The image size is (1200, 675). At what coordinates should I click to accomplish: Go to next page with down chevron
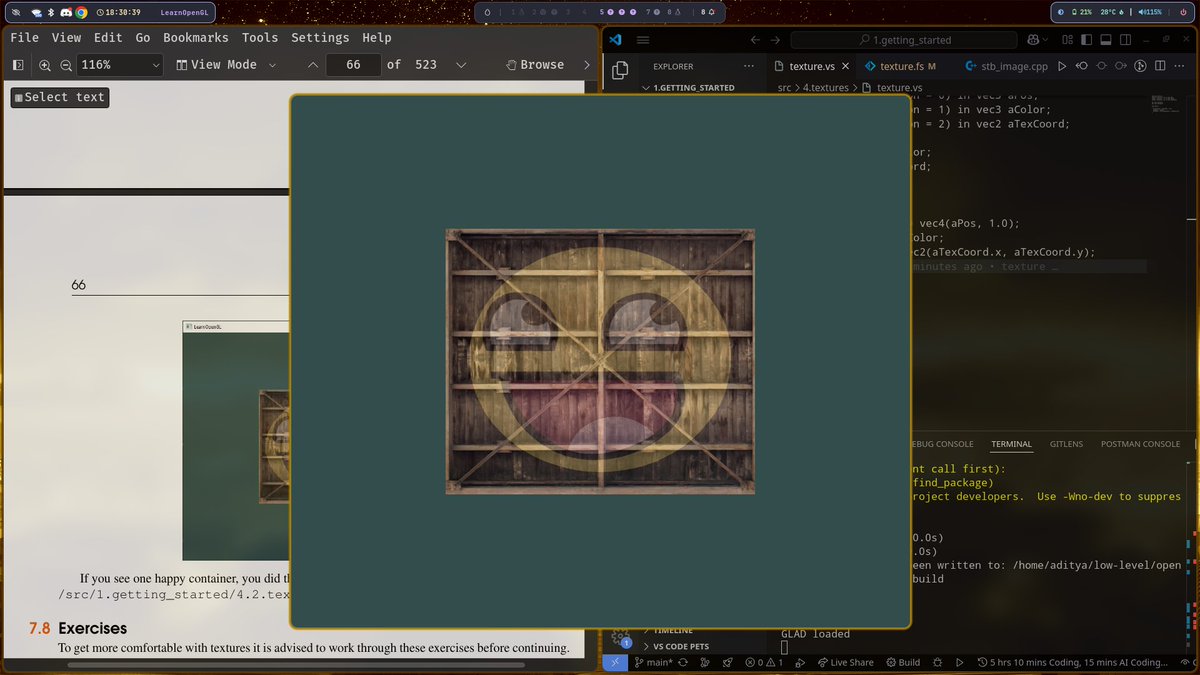461,64
